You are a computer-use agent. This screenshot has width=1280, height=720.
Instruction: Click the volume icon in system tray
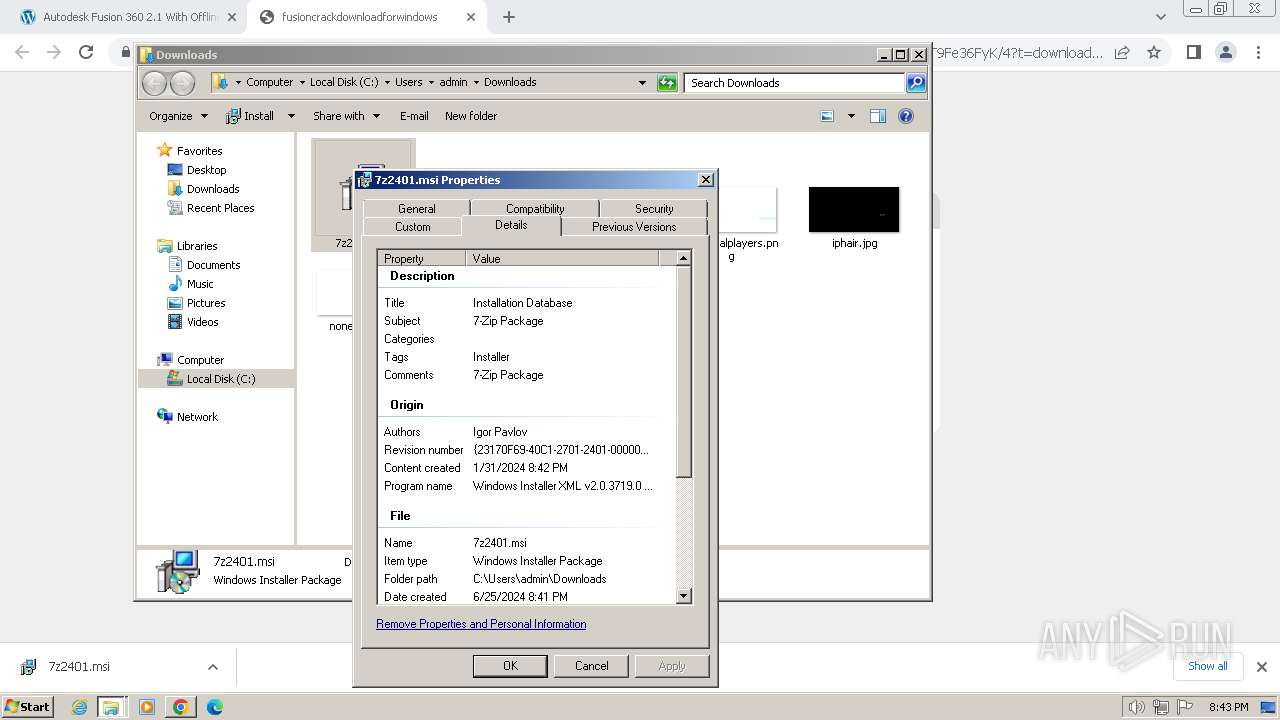click(x=1137, y=707)
